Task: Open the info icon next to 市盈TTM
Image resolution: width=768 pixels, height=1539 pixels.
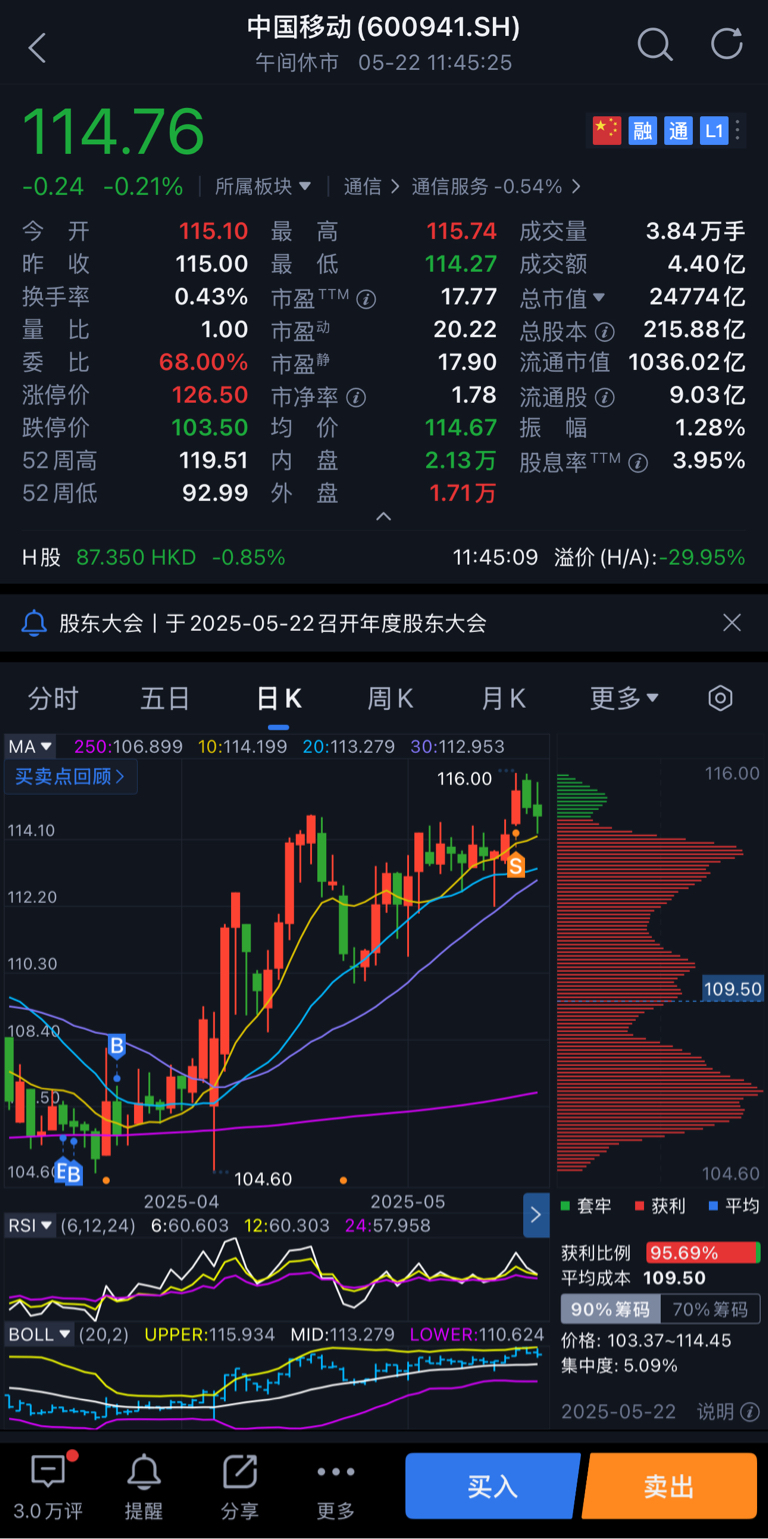Action: (x=367, y=298)
